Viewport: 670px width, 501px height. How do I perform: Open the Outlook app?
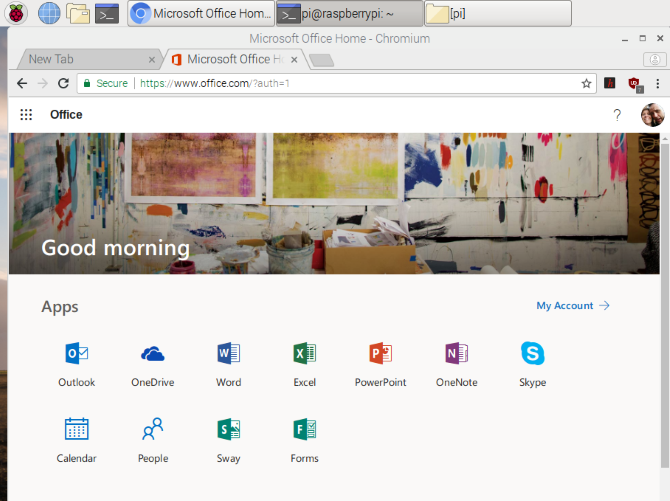[76, 354]
